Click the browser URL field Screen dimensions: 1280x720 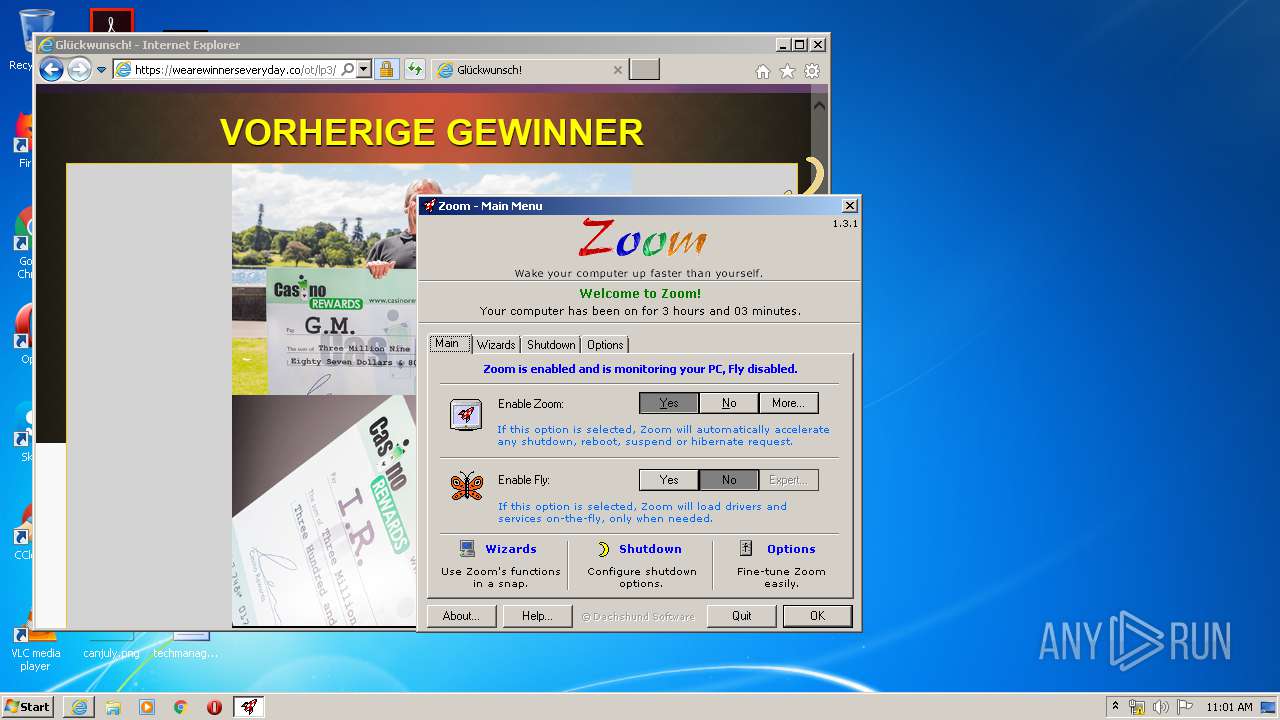point(236,70)
